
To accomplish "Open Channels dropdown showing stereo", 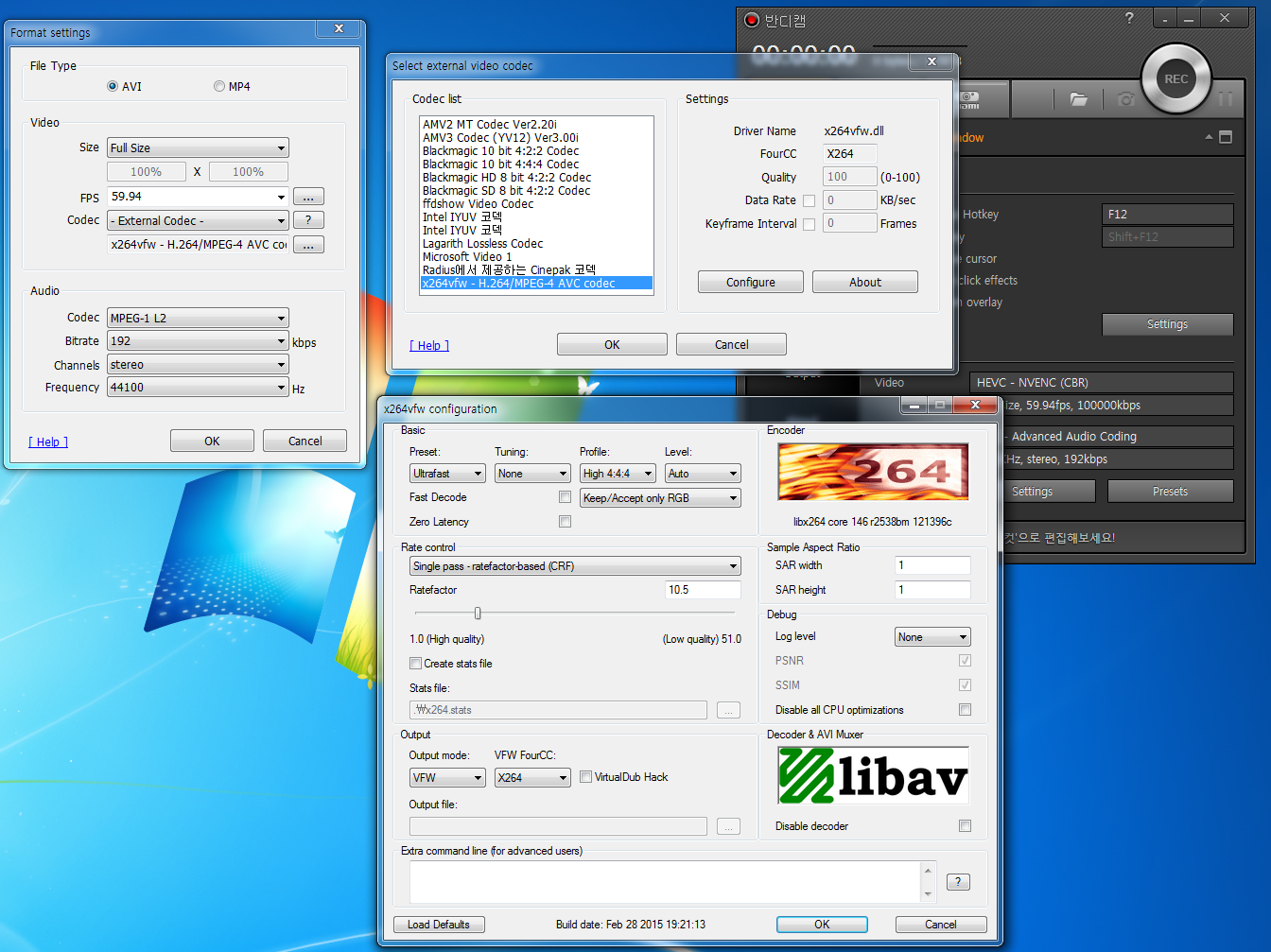I will click(198, 365).
